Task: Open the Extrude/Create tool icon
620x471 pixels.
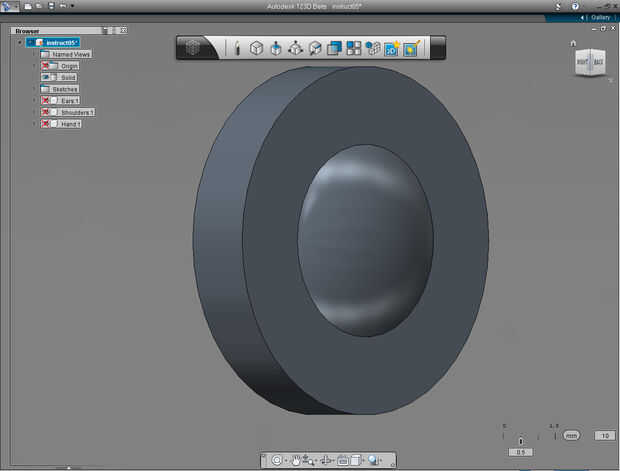Action: point(275,47)
